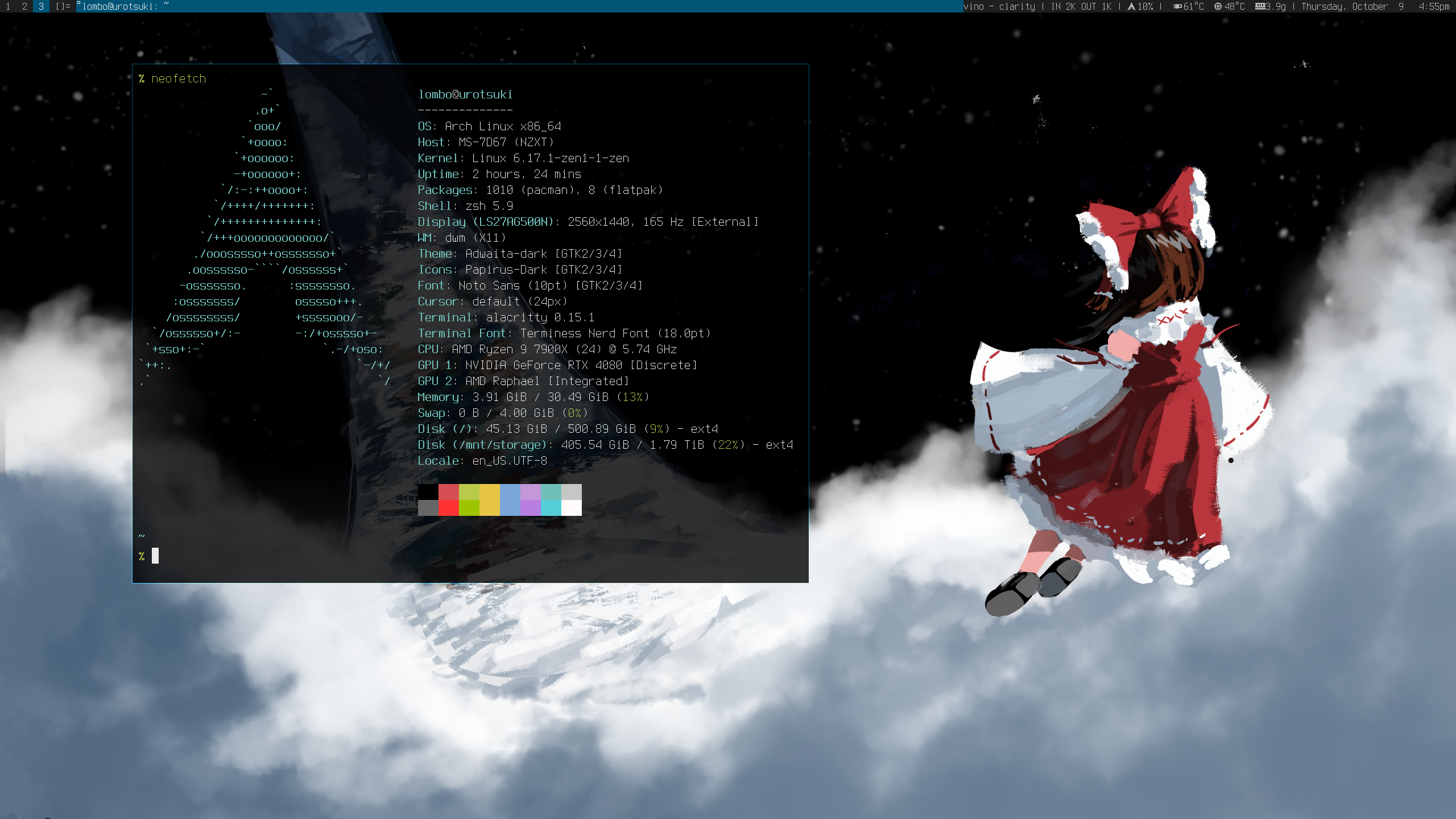Screen dimensions: 1456x819
Task: Click the Thursday, October 9 date text
Action: (x=1352, y=6)
